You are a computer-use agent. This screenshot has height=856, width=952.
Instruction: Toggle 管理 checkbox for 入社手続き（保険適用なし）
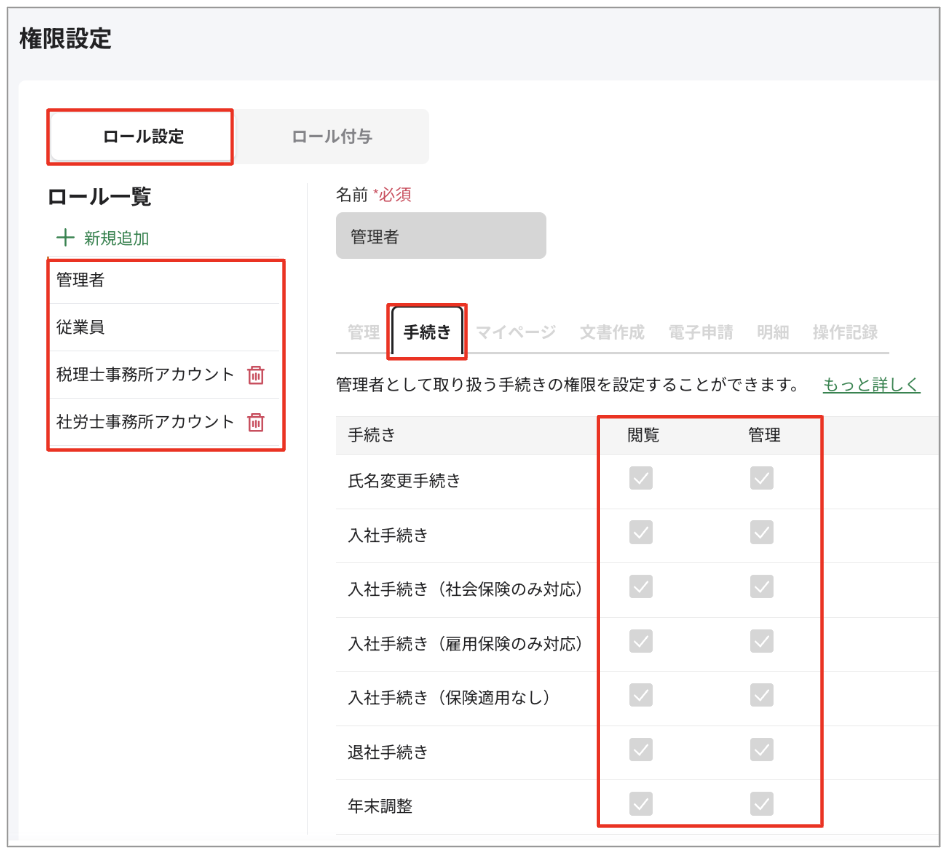click(761, 696)
